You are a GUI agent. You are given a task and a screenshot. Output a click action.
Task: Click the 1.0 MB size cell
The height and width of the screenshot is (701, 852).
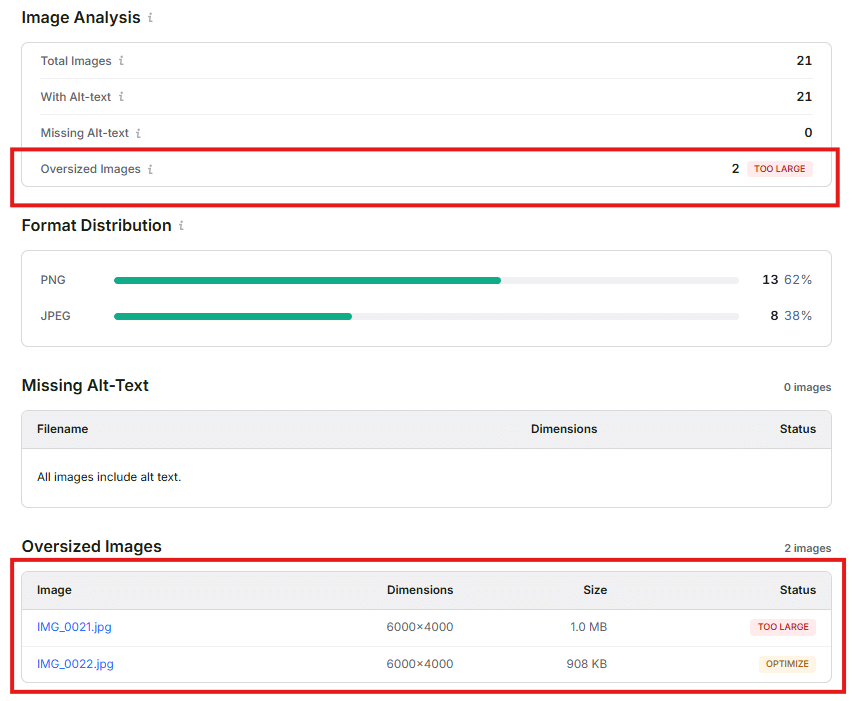click(x=588, y=627)
